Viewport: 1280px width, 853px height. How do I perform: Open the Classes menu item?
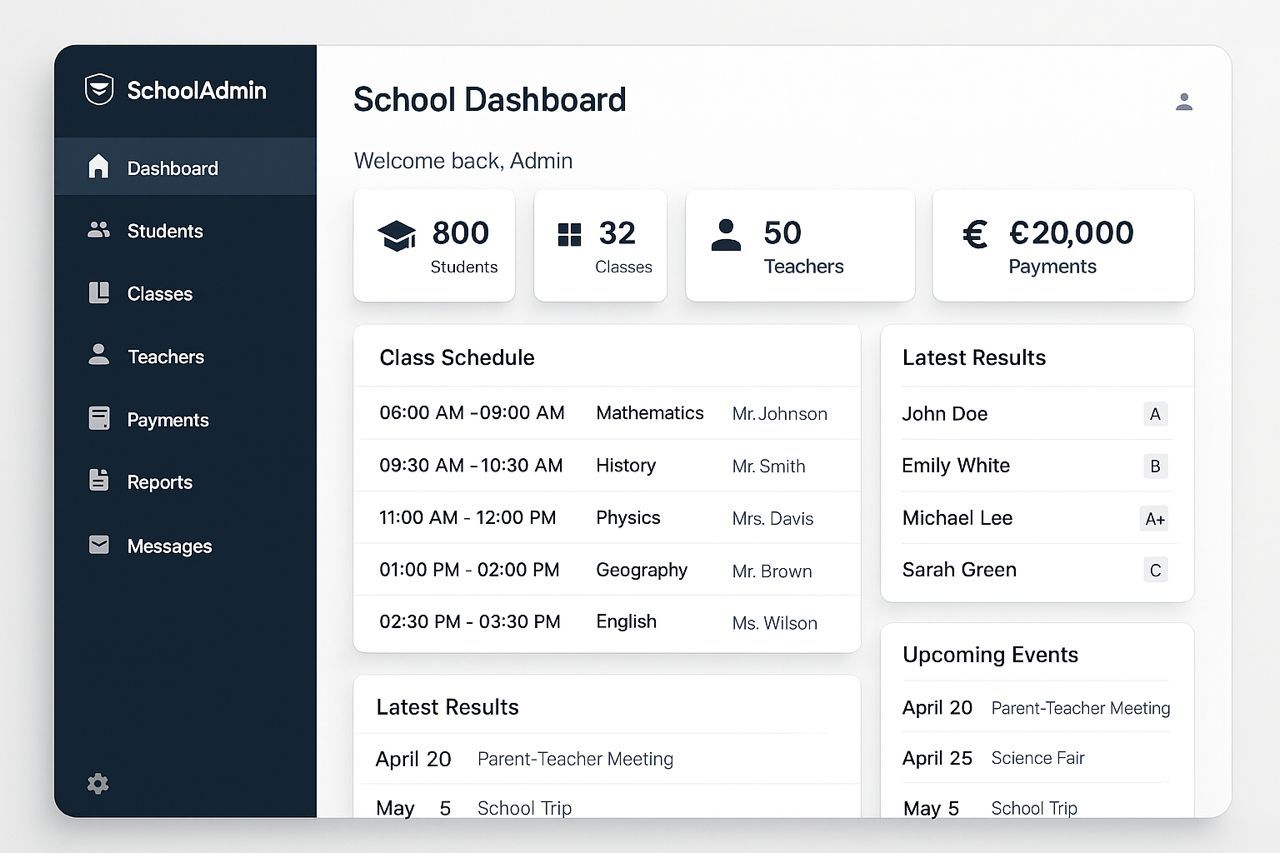[x=185, y=294]
